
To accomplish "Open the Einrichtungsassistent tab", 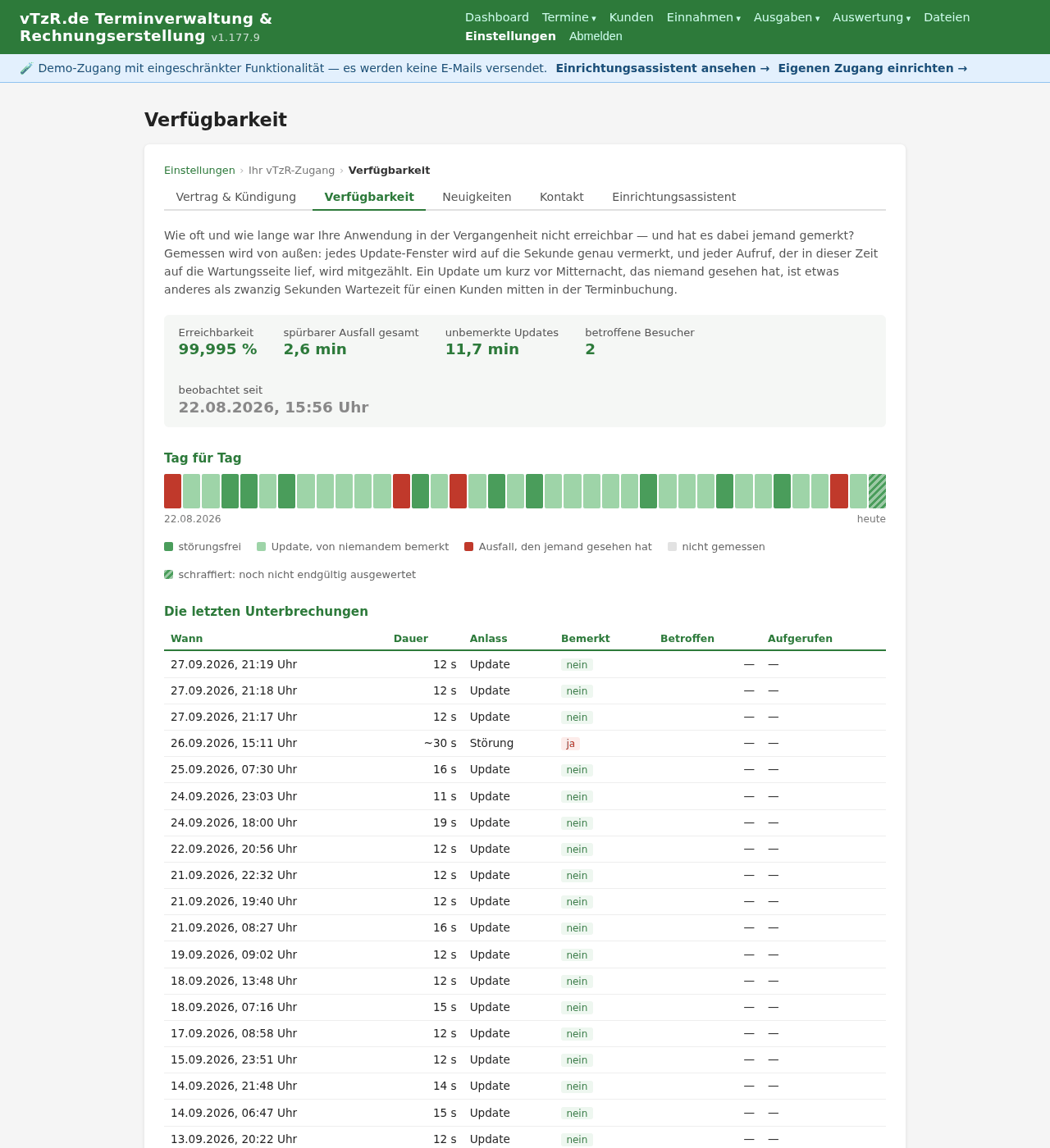I will coord(674,197).
